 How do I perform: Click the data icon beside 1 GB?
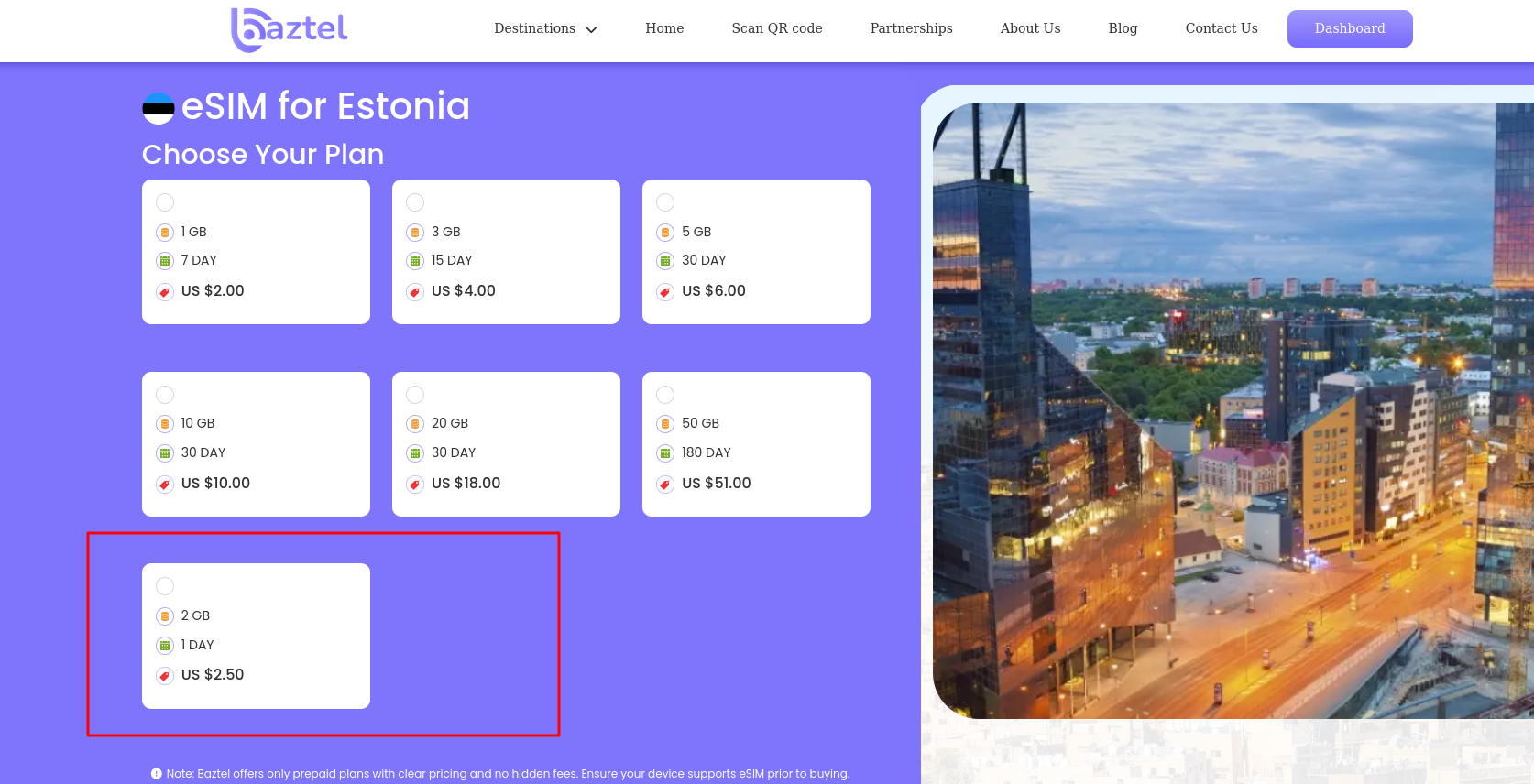[x=165, y=233]
